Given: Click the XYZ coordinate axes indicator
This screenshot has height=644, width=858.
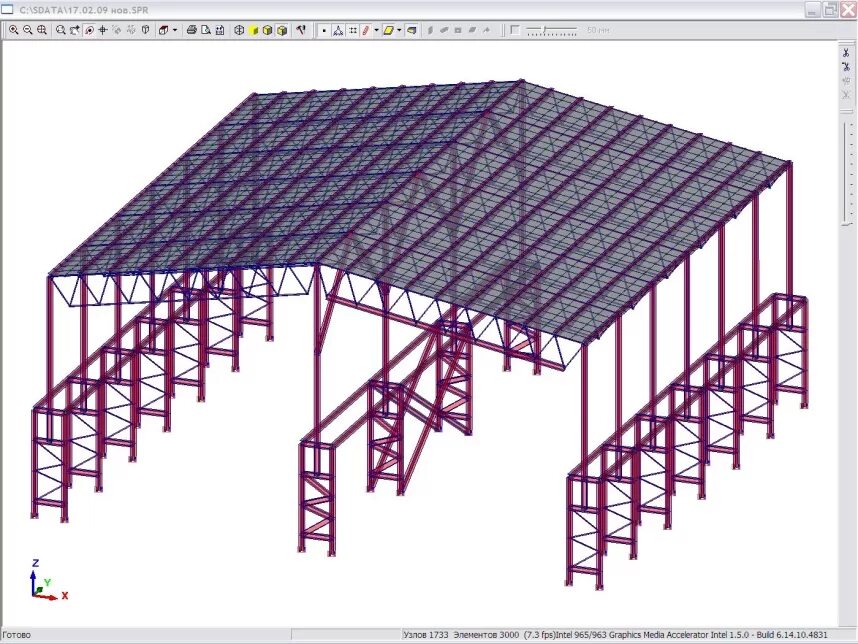Looking at the screenshot, I should coord(47,579).
